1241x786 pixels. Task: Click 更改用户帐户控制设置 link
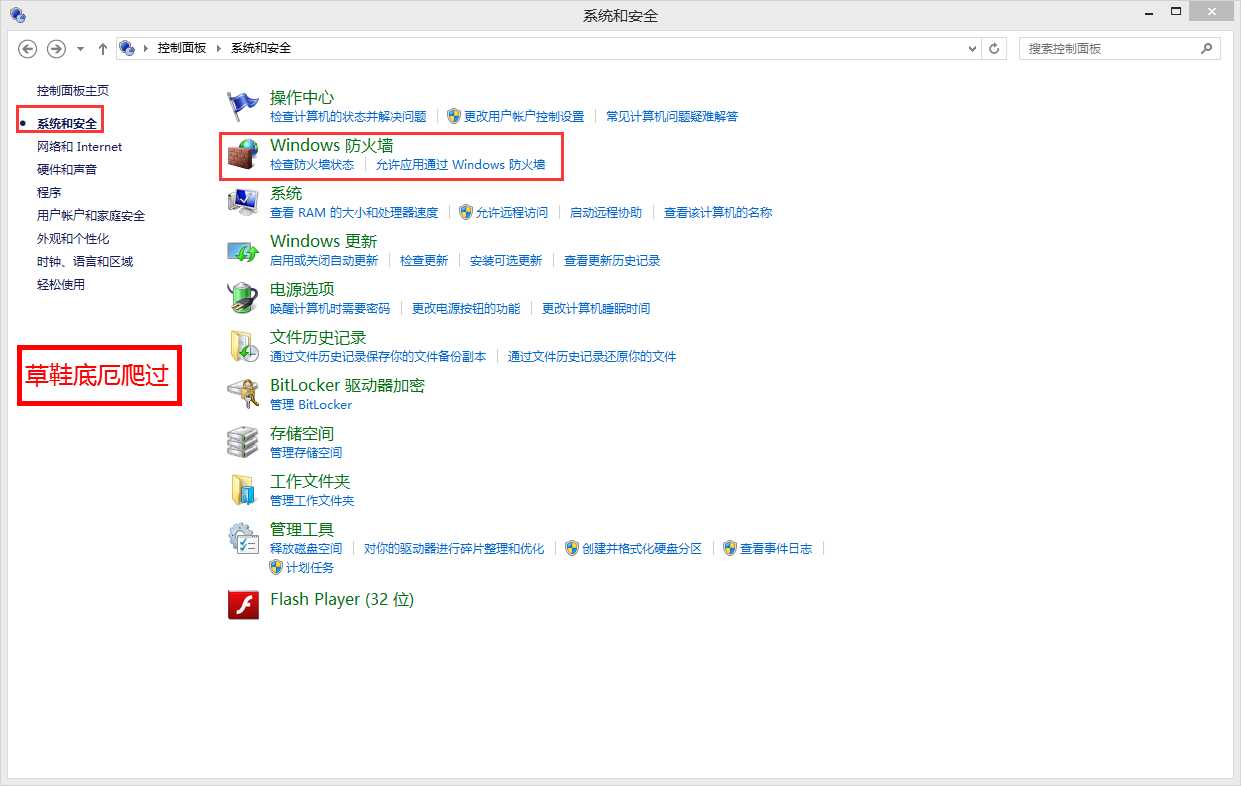tap(524, 116)
